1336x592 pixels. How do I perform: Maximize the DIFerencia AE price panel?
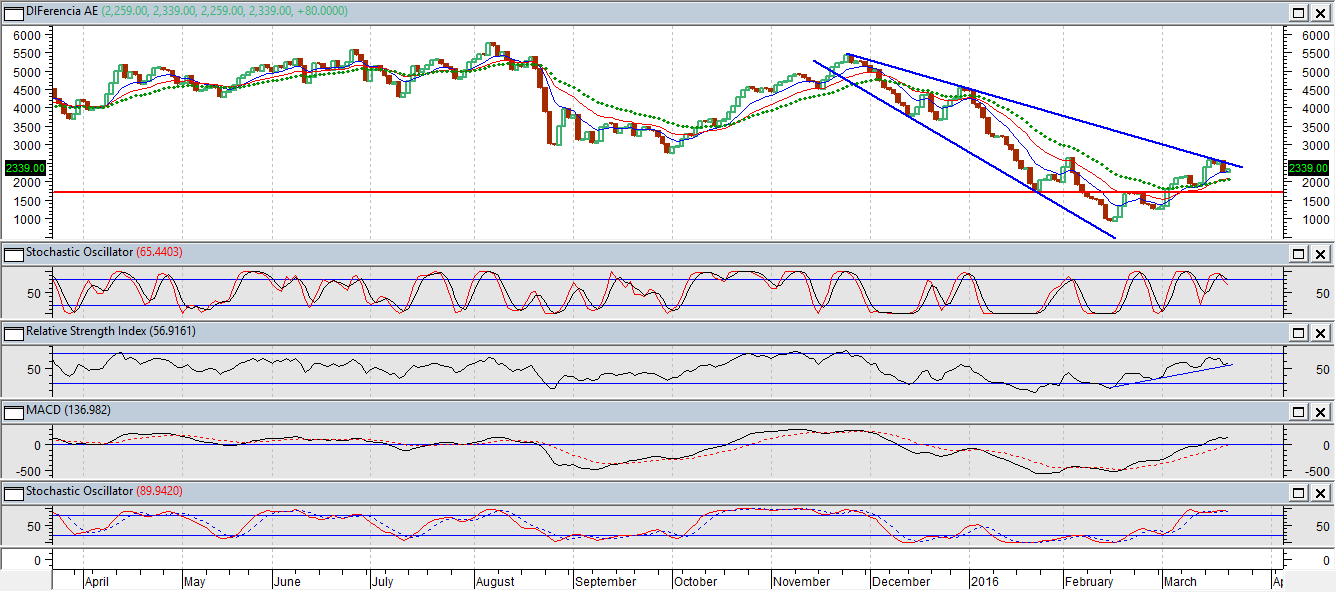(x=1299, y=13)
